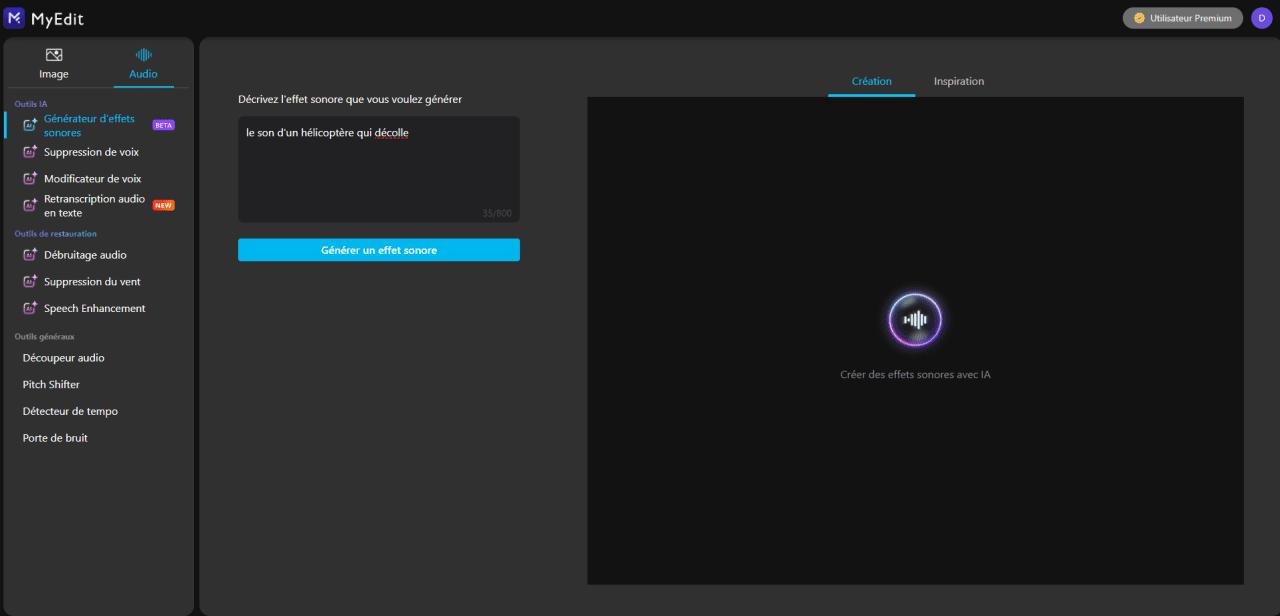1280x616 pixels.
Task: Click the 35/800 character counter
Action: click(497, 213)
